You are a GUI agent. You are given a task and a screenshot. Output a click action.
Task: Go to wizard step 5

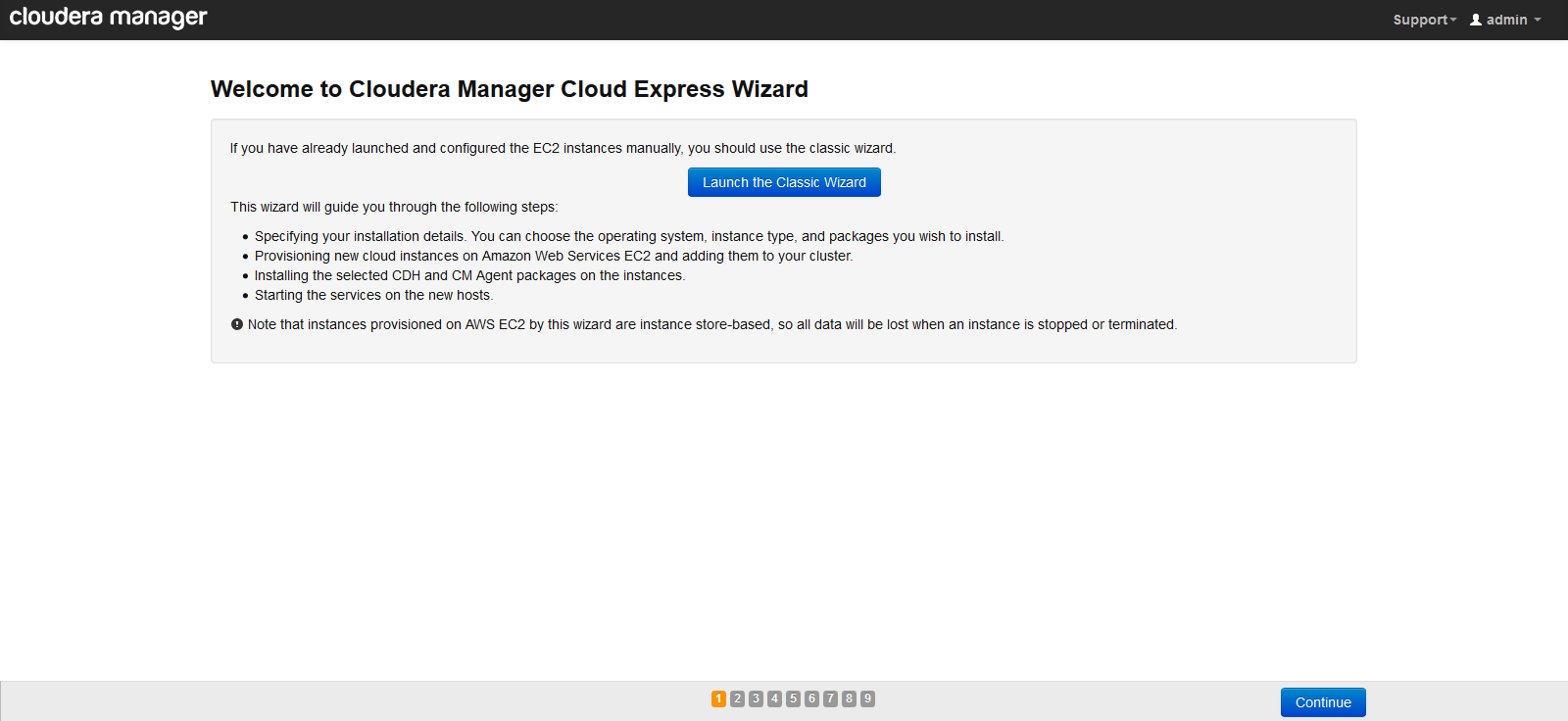pos(793,698)
